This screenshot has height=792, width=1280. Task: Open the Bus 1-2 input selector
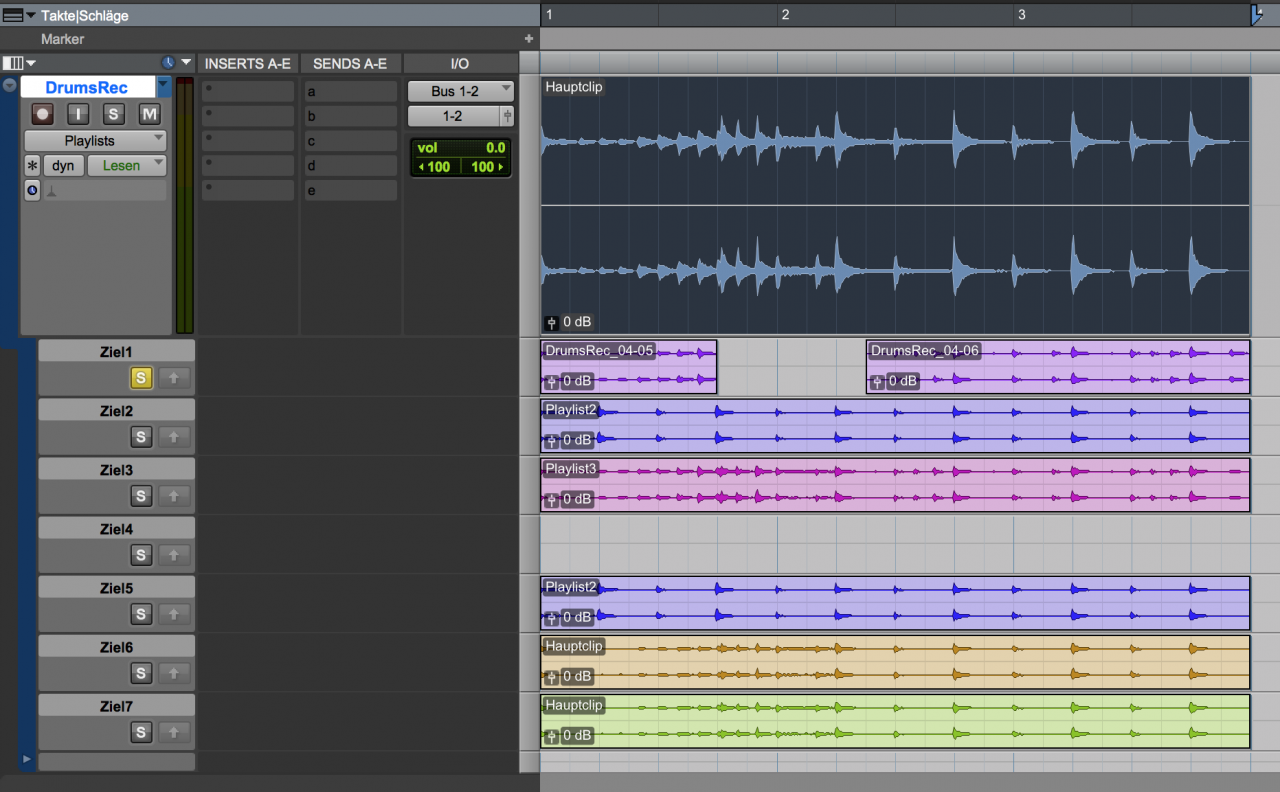click(x=460, y=91)
